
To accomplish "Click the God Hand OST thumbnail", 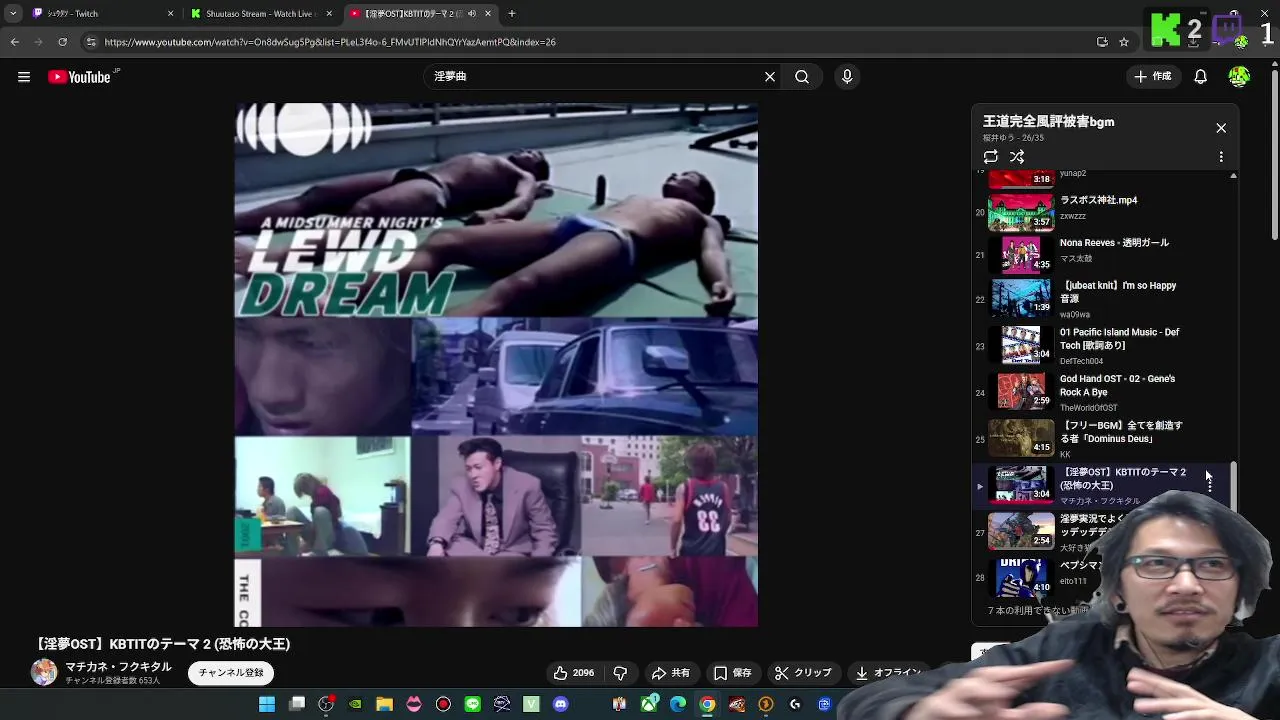I will tap(1021, 392).
